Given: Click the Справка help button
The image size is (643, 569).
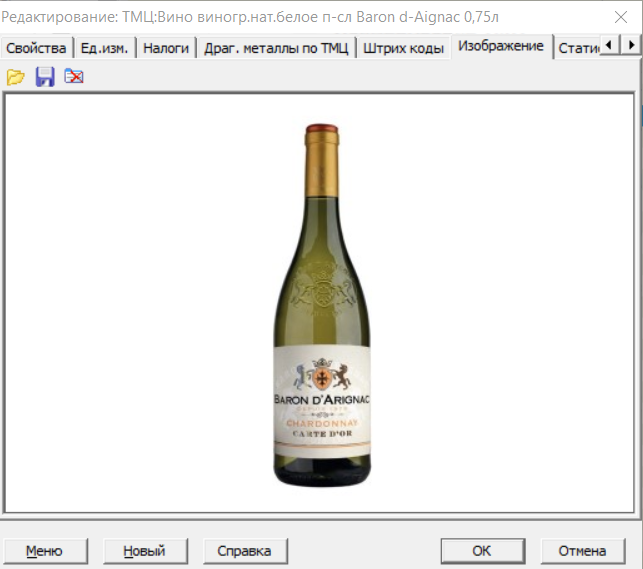Looking at the screenshot, I should click(245, 551).
